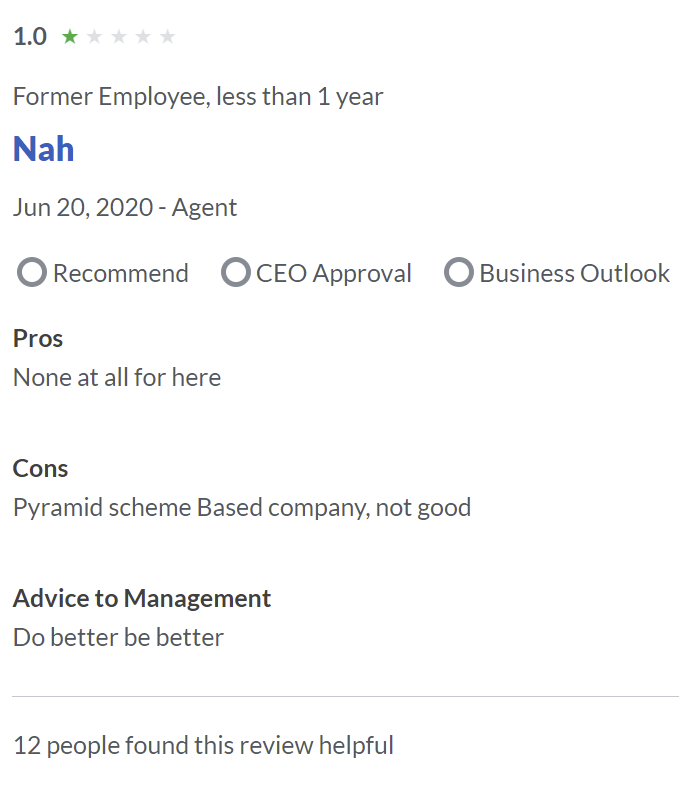
Task: Click the 1.0 rating number
Action: 30,37
